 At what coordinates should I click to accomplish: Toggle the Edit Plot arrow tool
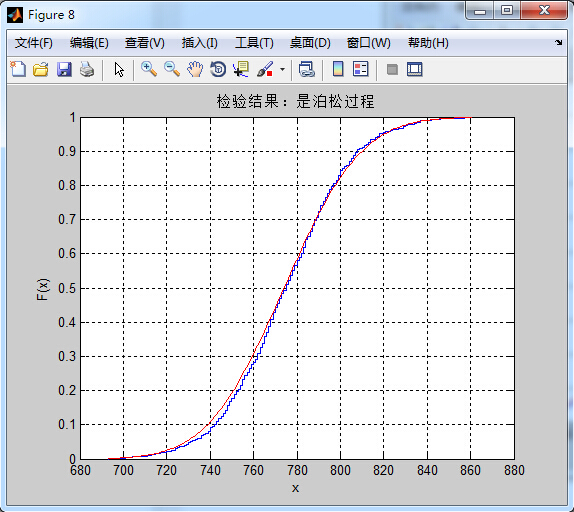point(119,69)
